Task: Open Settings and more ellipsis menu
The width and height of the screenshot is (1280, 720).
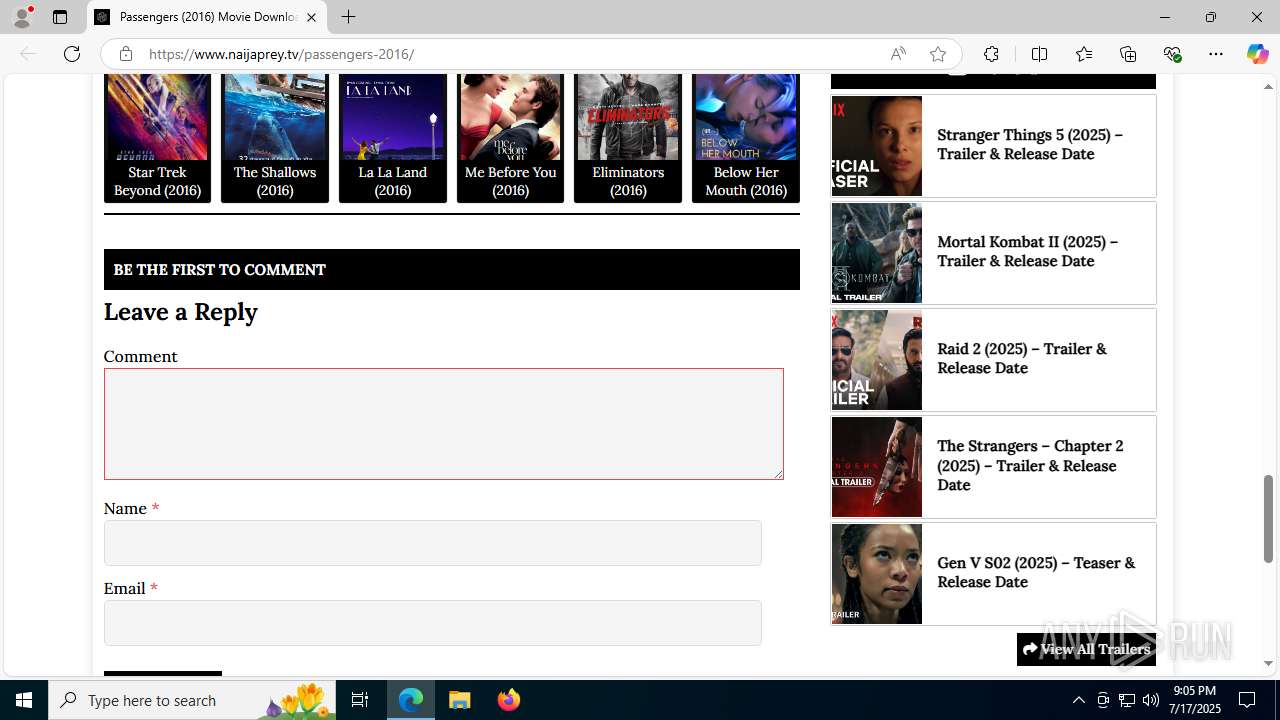Action: tap(1216, 54)
